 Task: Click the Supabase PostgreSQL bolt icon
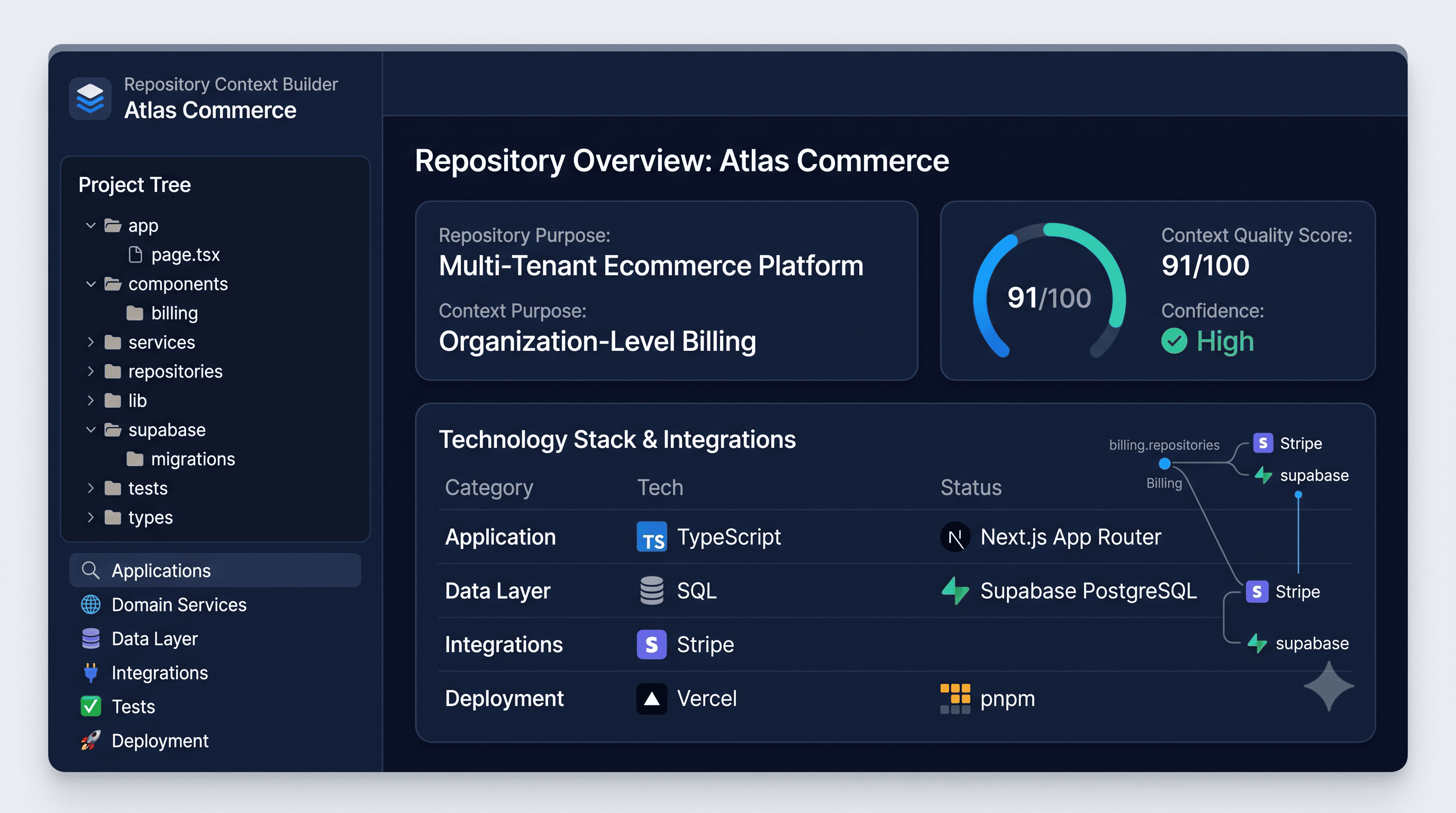(x=955, y=590)
